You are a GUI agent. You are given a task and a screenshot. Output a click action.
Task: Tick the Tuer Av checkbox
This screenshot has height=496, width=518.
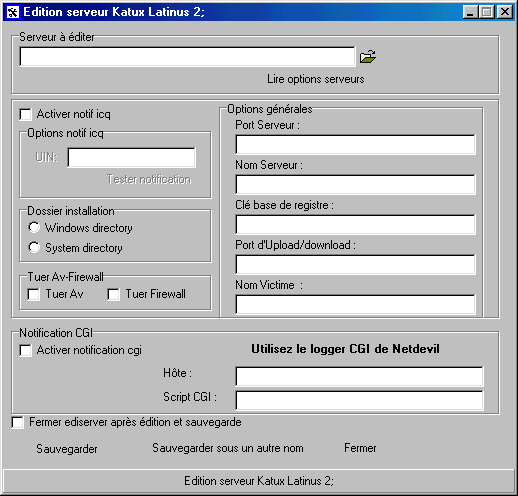[x=34, y=294]
